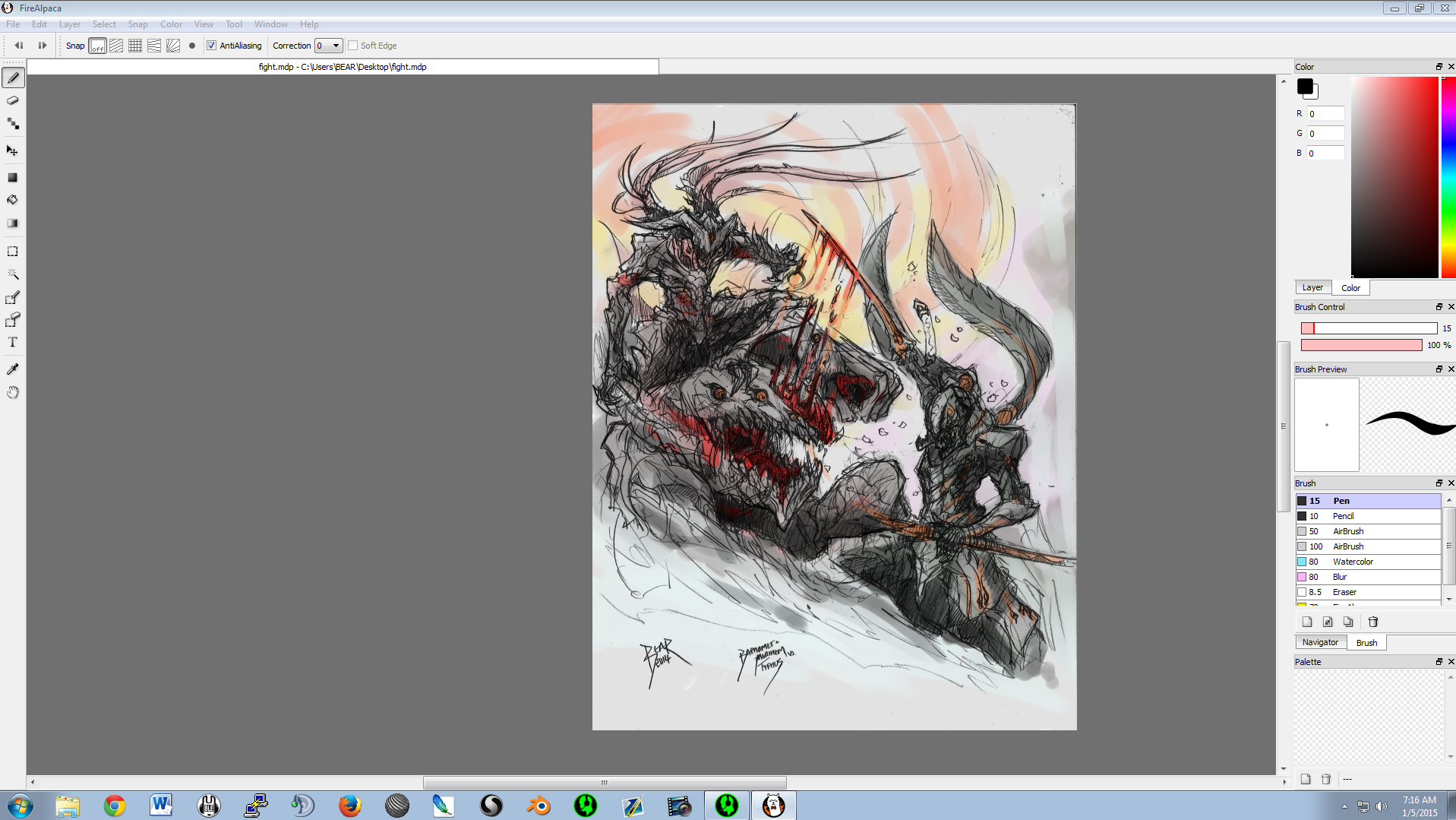Switch to the Color tab

tap(1350, 288)
